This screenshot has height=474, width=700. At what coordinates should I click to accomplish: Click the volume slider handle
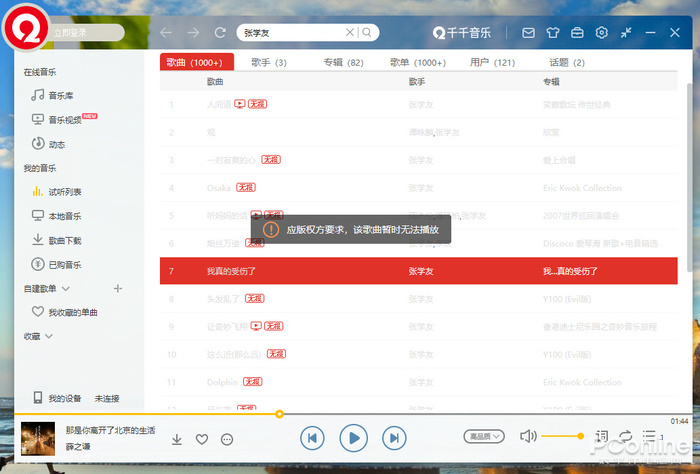(x=580, y=436)
